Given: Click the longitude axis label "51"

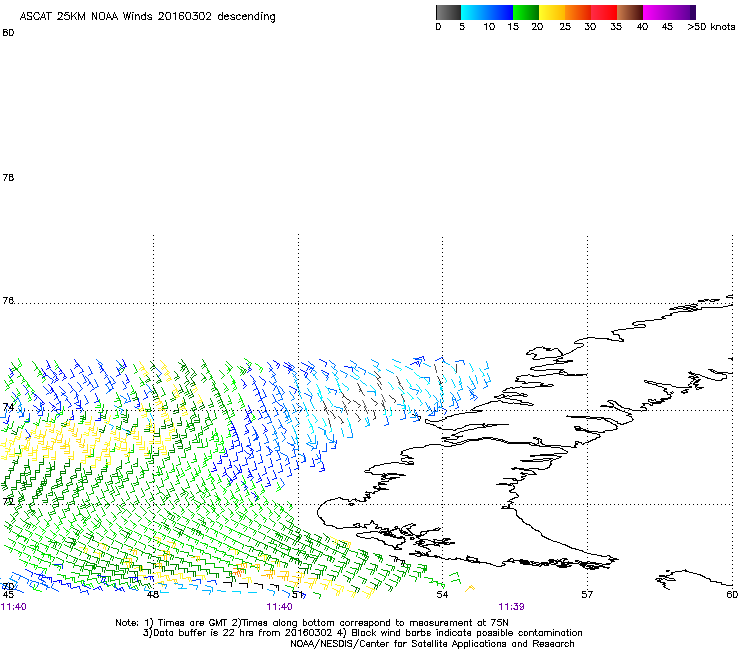Looking at the screenshot, I should [297, 595].
